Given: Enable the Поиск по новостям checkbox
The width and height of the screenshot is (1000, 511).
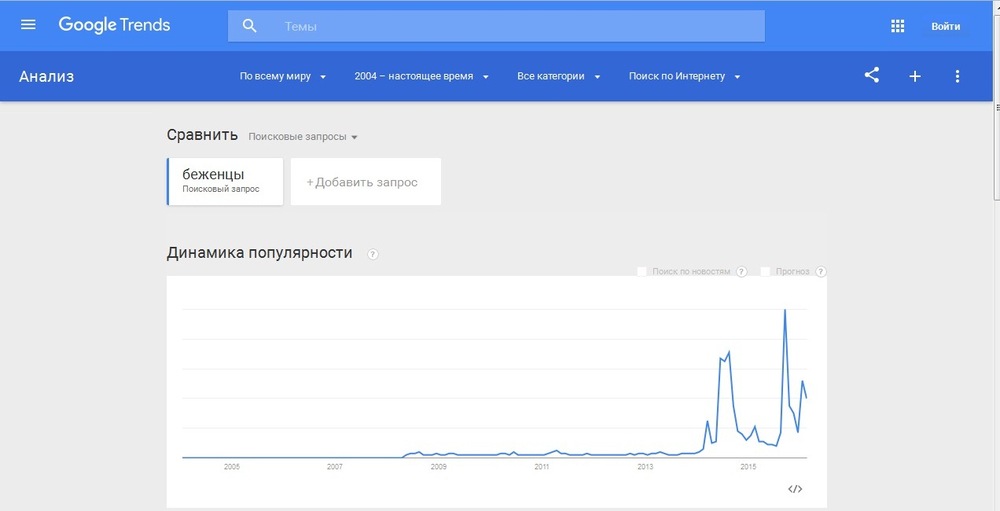Looking at the screenshot, I should (642, 272).
